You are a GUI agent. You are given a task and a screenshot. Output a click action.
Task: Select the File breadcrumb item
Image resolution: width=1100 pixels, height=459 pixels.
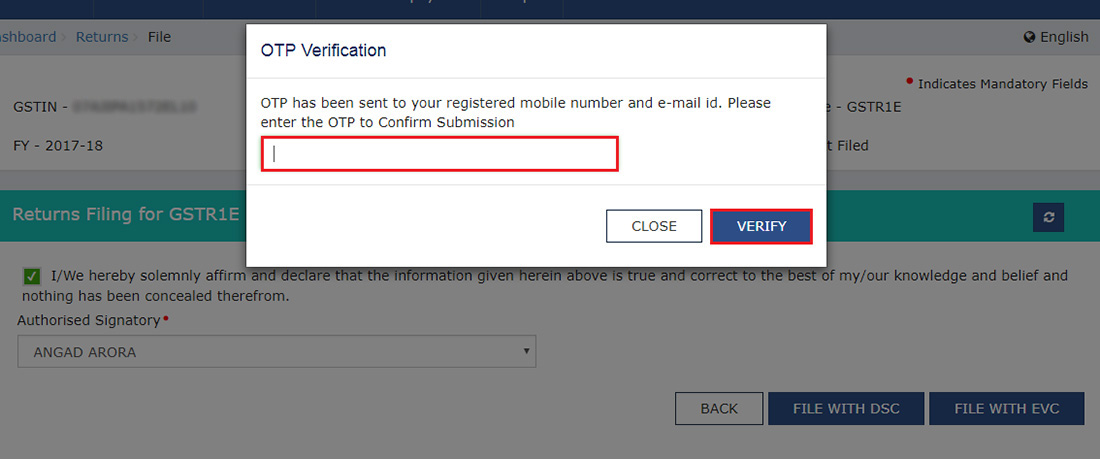pos(159,37)
